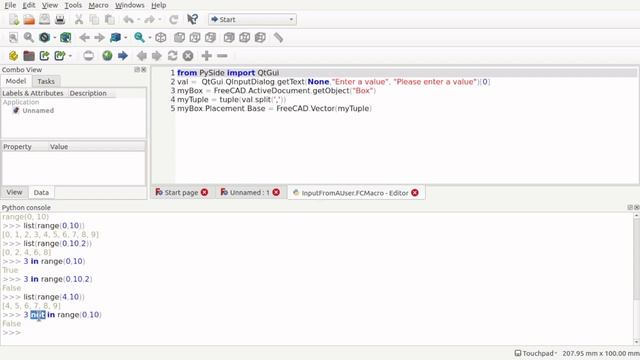This screenshot has width=640, height=360.
Task: Select the View property tab
Action: point(14,192)
